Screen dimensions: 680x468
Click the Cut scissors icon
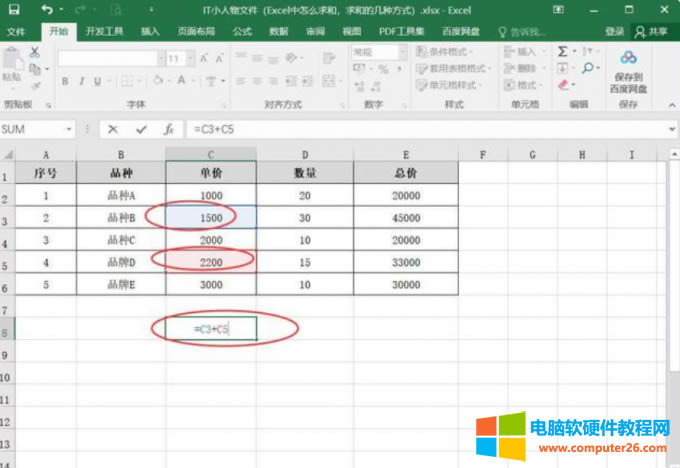pyautogui.click(x=35, y=52)
